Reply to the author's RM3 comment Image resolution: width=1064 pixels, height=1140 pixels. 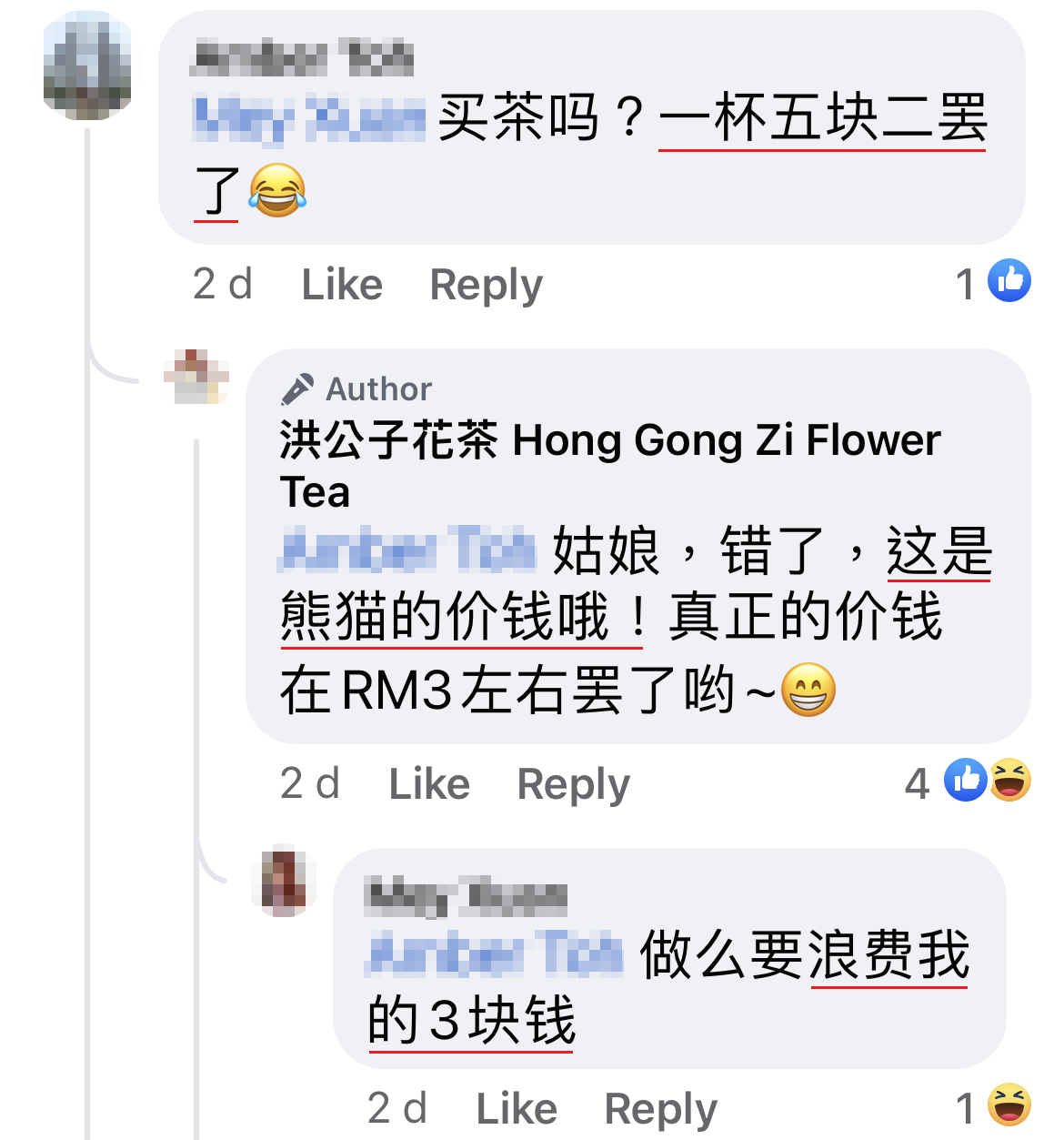point(573,785)
